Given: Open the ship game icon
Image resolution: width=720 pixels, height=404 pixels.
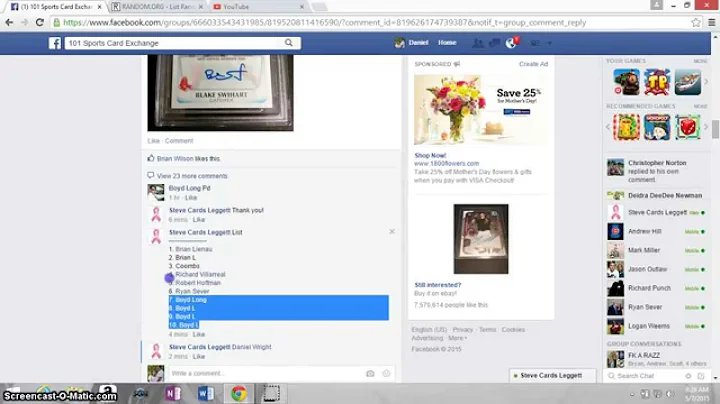Looking at the screenshot, I should [x=687, y=82].
